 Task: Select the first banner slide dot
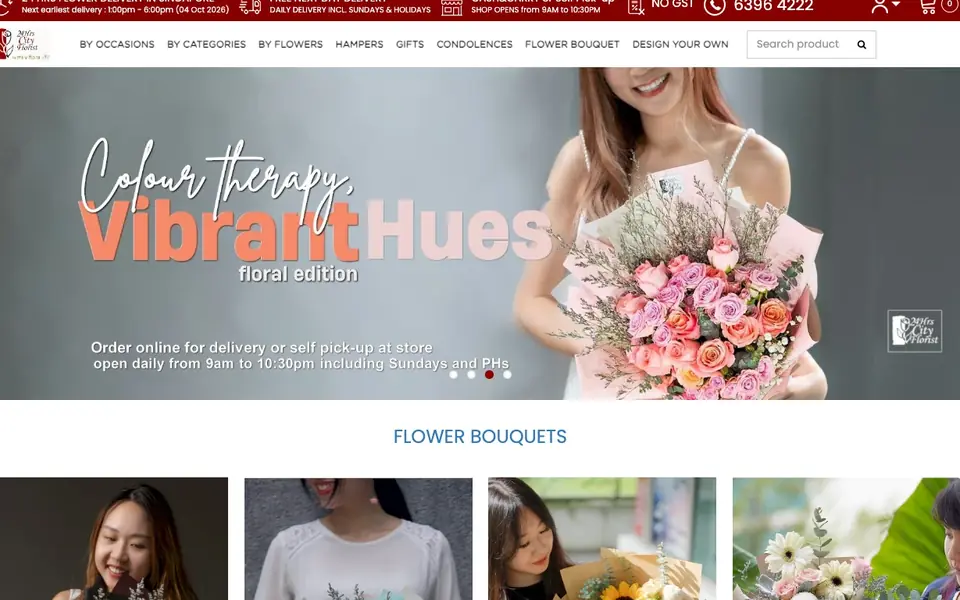tap(453, 375)
